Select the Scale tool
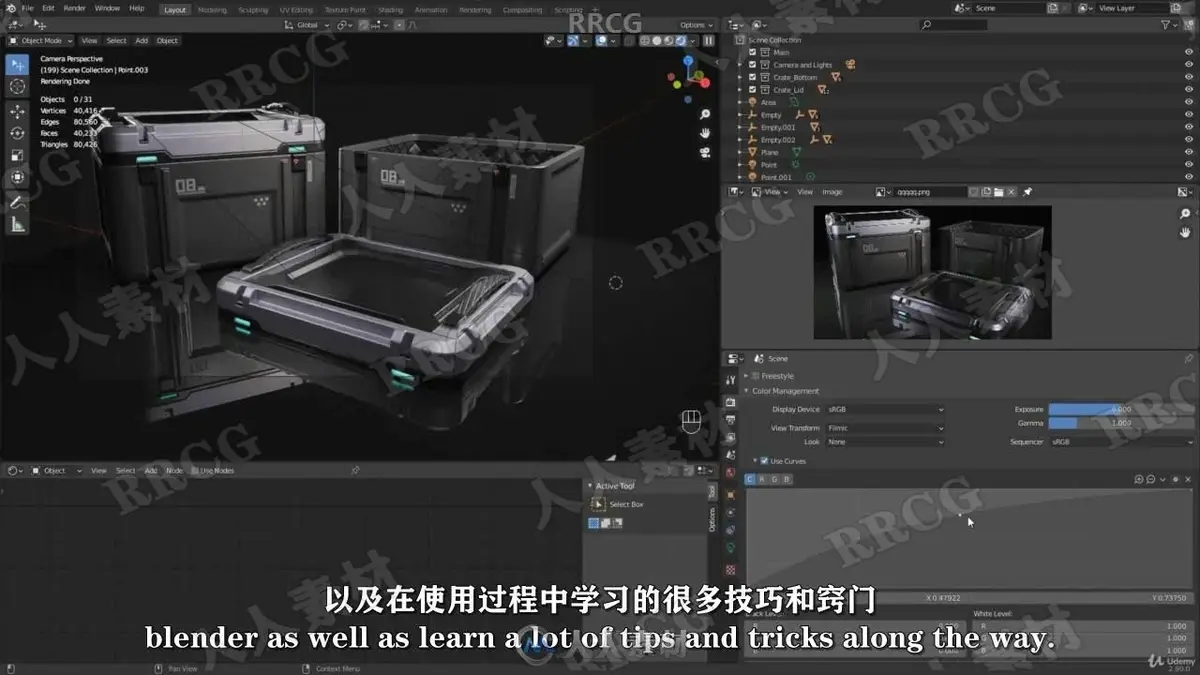This screenshot has height=675, width=1200. 17,155
